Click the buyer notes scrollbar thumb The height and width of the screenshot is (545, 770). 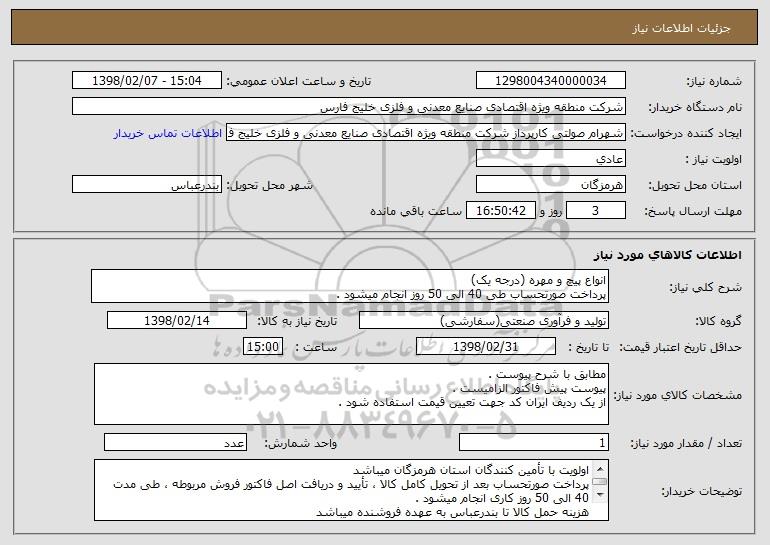(600, 482)
